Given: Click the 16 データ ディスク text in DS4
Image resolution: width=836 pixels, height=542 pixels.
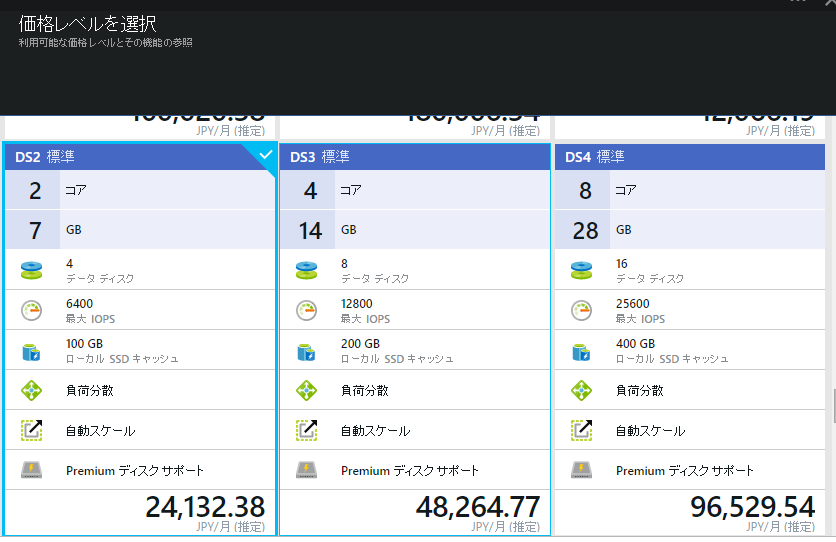Looking at the screenshot, I should tap(650, 271).
